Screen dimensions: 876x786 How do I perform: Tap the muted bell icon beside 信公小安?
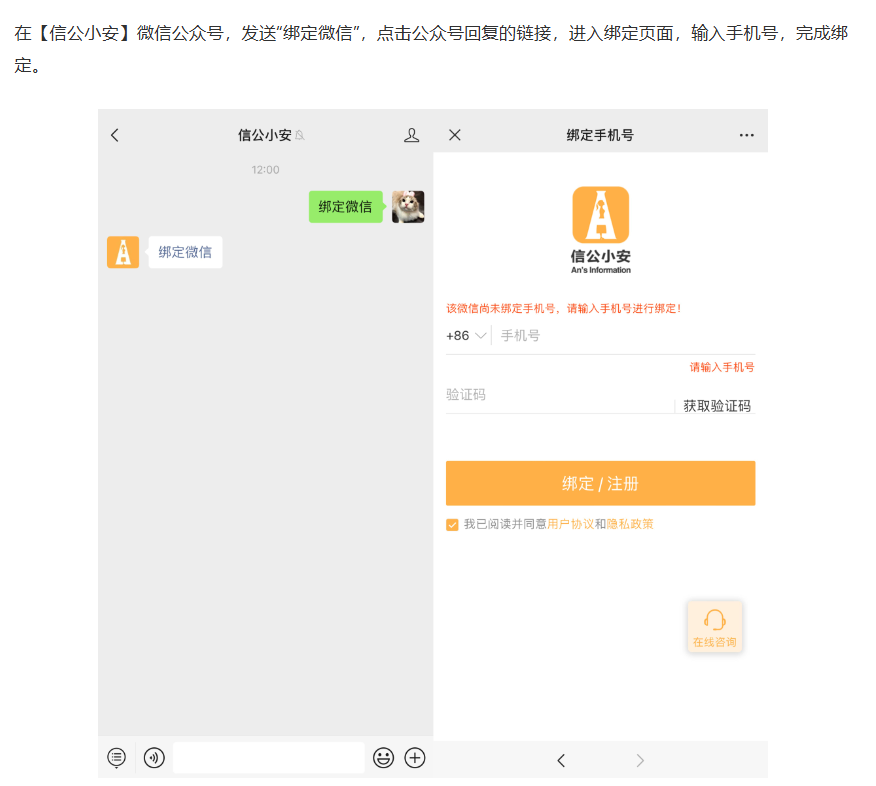300,135
